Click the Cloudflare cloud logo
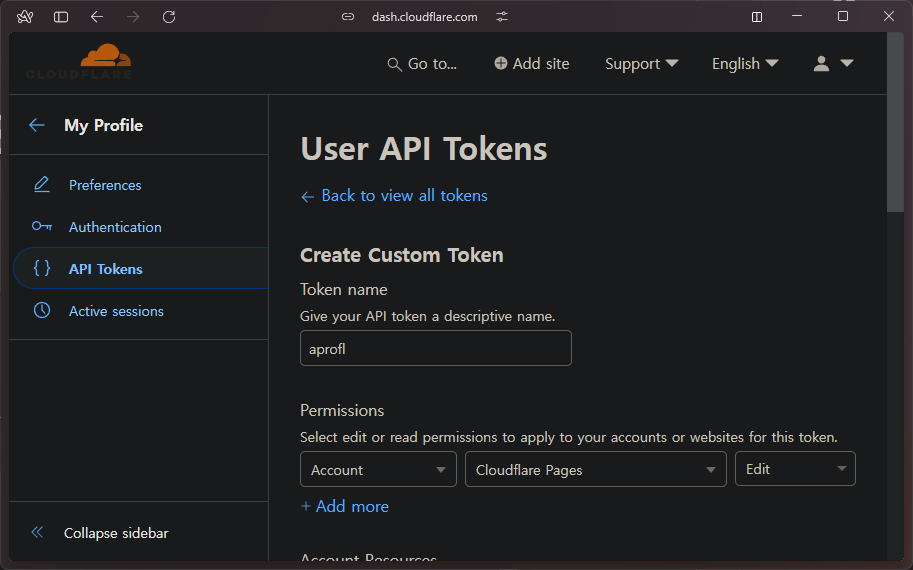913x570 pixels. tap(105, 56)
